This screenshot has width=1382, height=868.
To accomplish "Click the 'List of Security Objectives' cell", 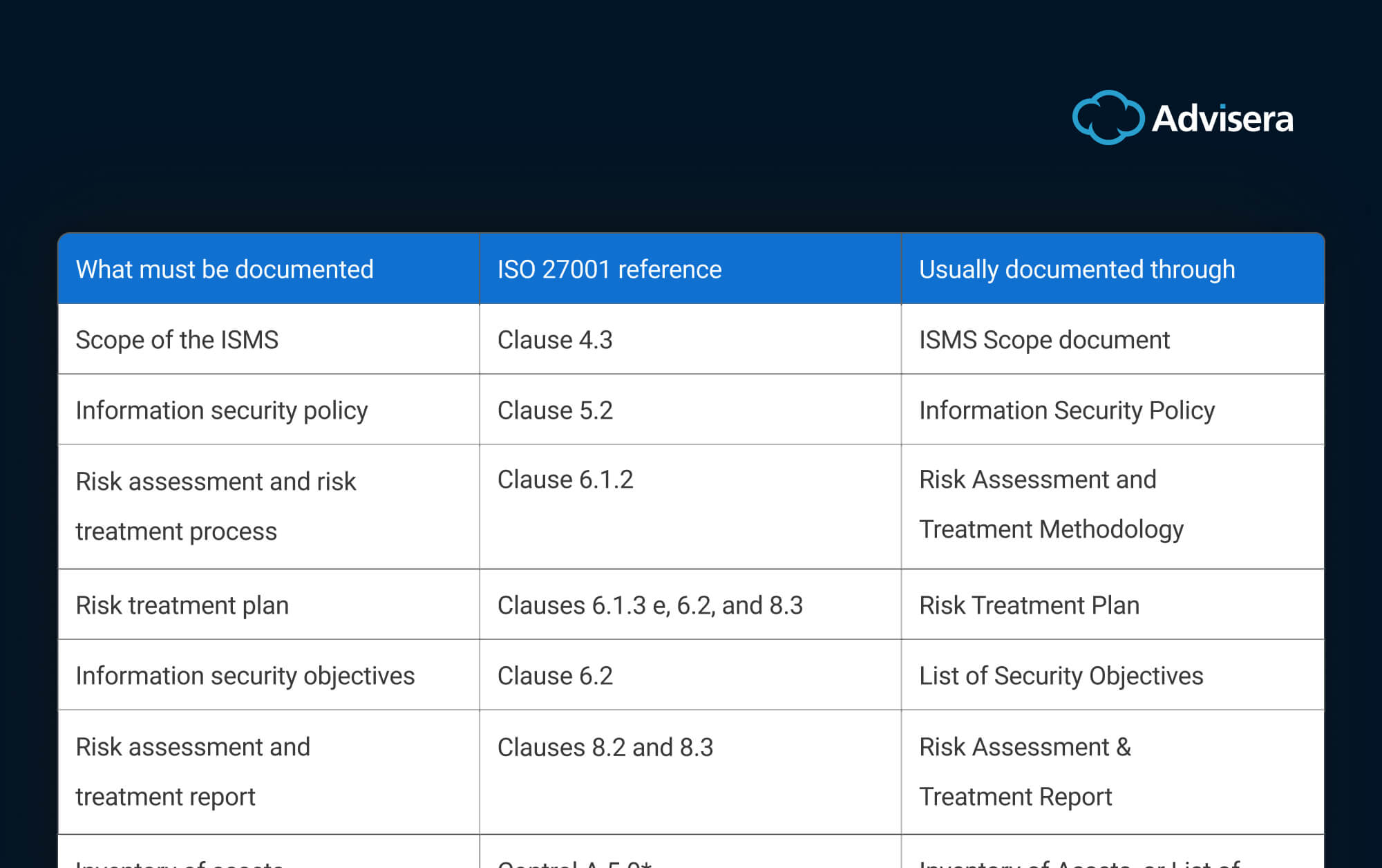I will click(1113, 675).
